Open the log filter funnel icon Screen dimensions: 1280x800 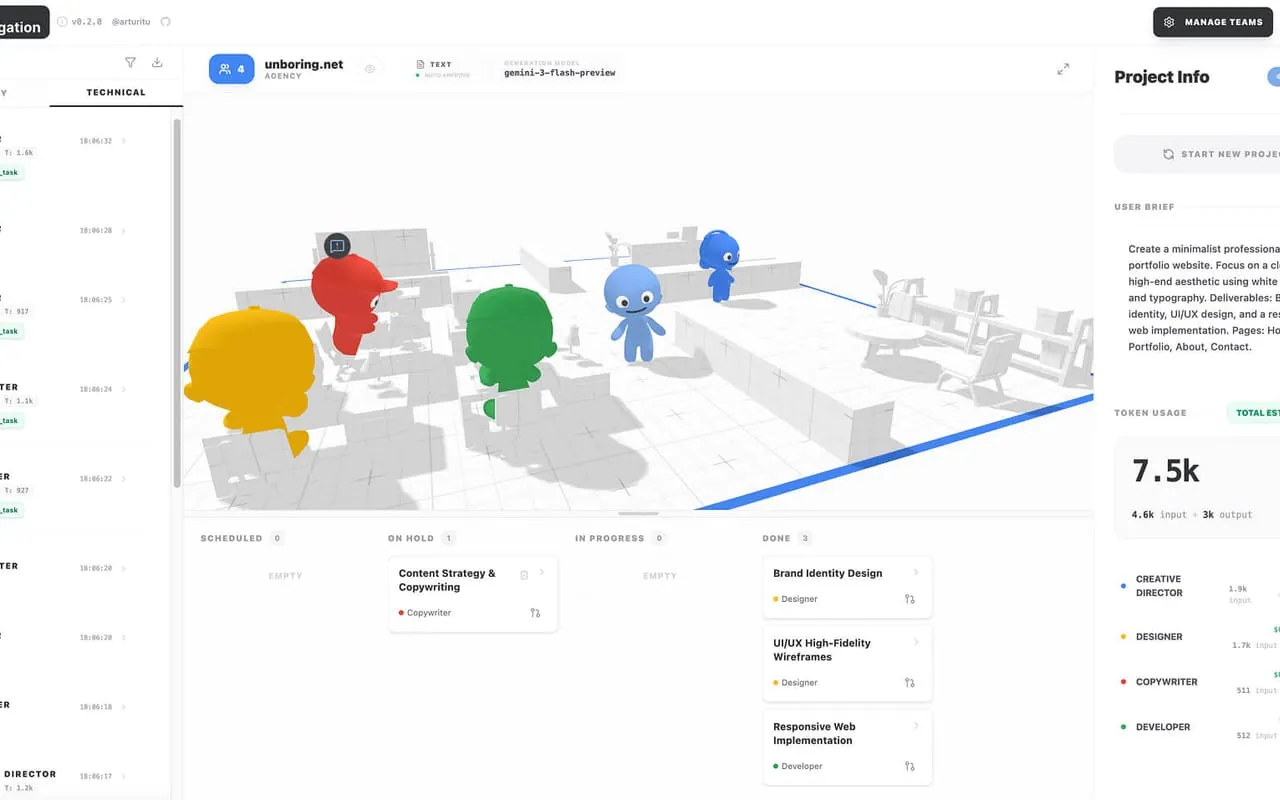coord(130,62)
